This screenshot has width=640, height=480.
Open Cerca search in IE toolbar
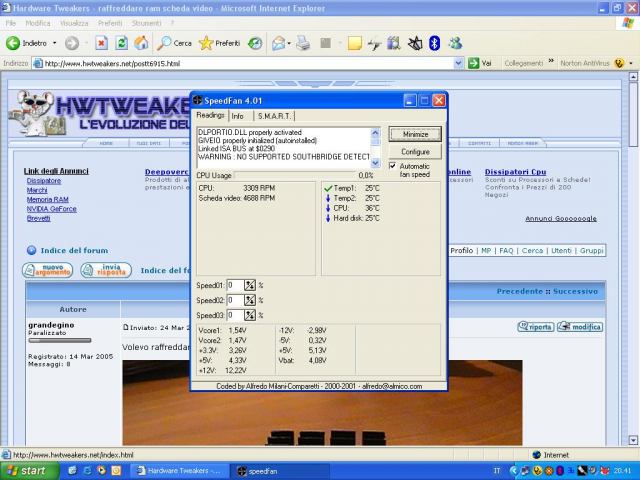[x=174, y=43]
